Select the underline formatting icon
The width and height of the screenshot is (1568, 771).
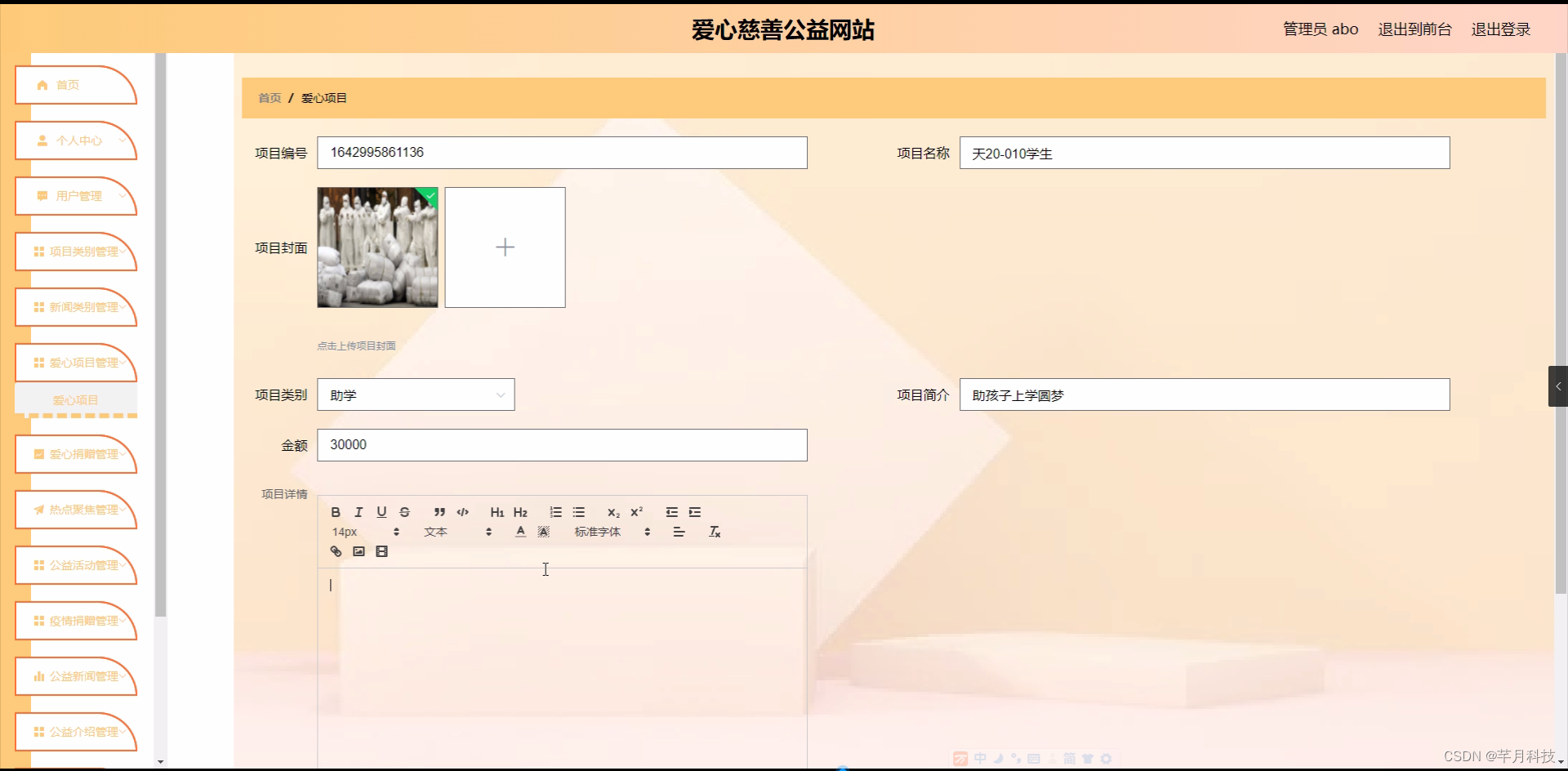click(381, 512)
